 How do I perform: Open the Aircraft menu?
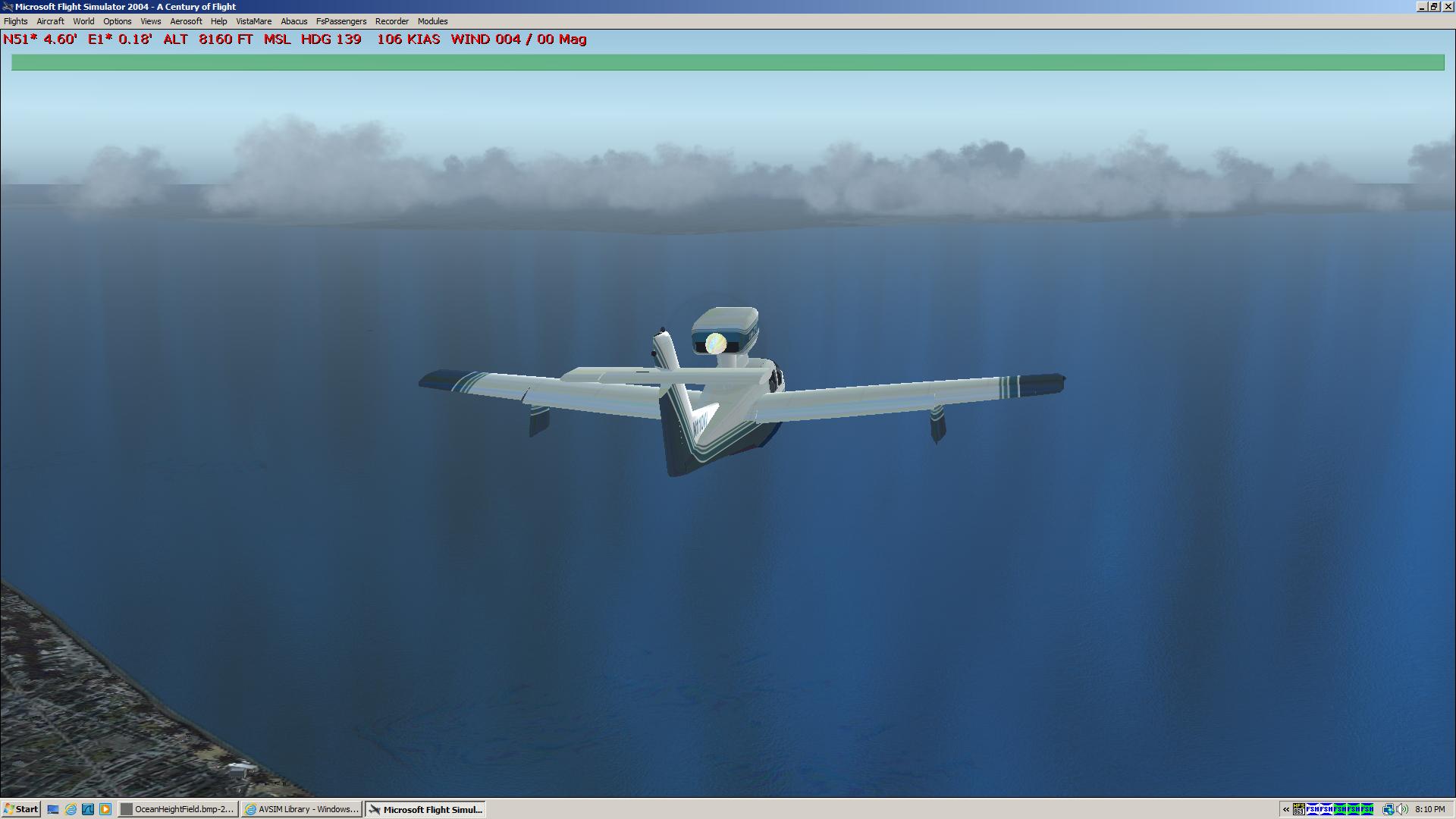pos(50,21)
